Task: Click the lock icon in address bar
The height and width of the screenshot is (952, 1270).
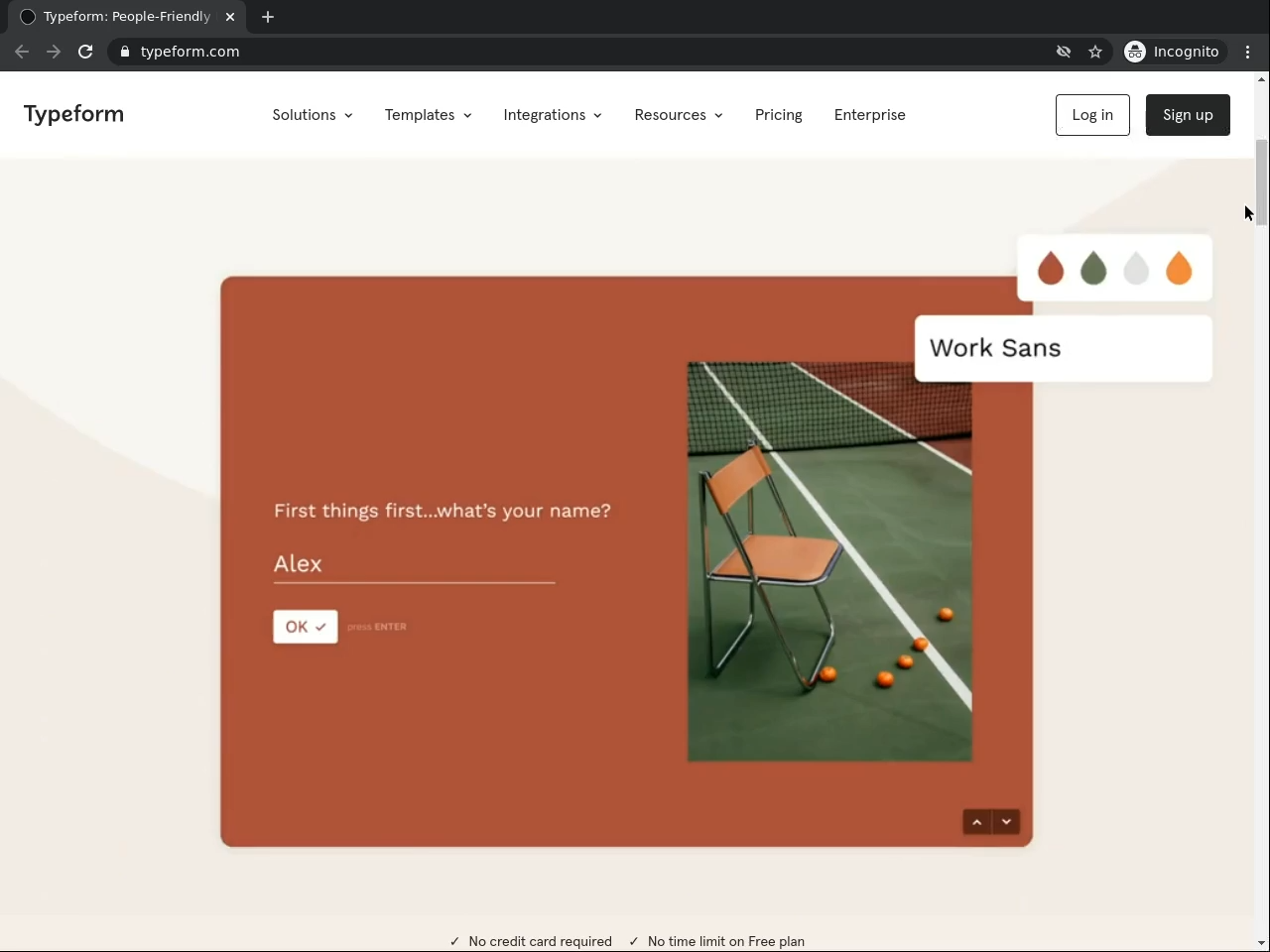Action: point(125,52)
